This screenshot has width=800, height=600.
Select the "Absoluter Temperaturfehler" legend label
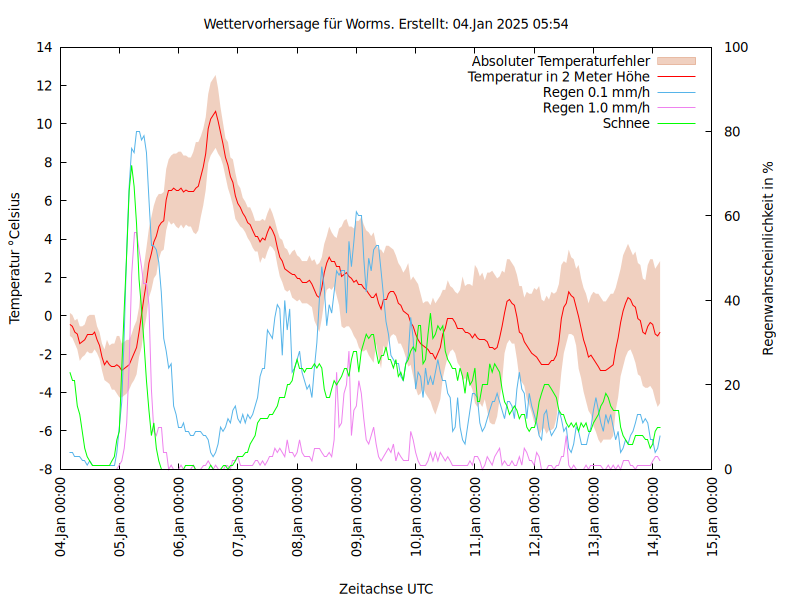click(560, 61)
